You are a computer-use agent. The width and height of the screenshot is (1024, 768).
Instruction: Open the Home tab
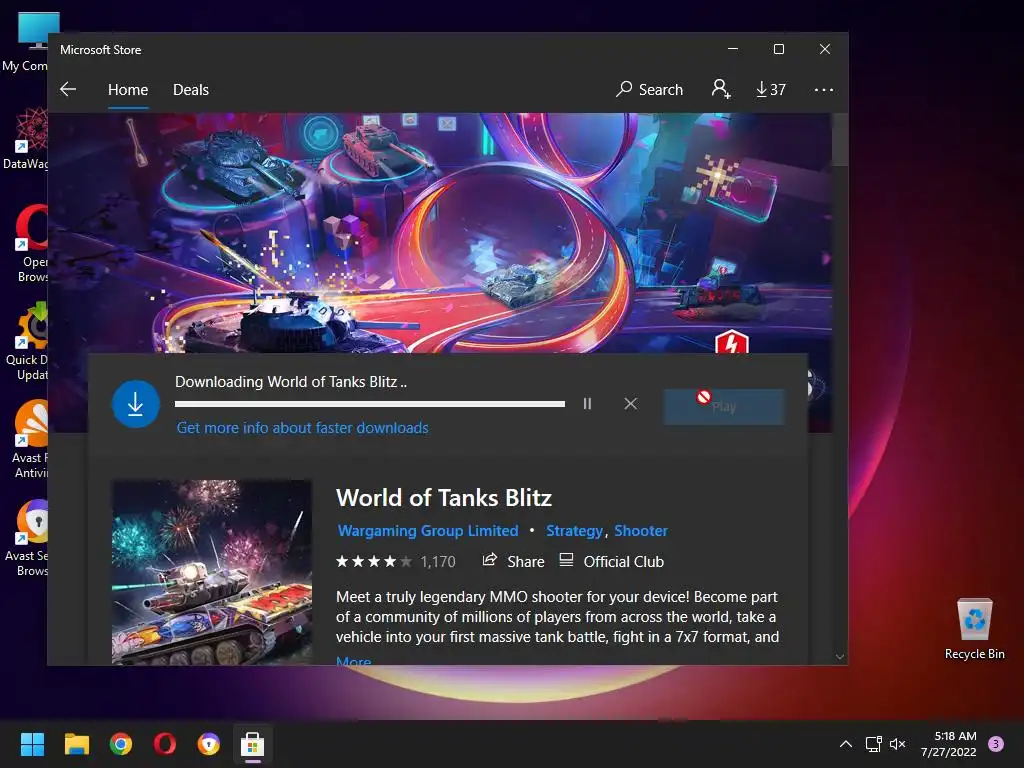[x=128, y=89]
